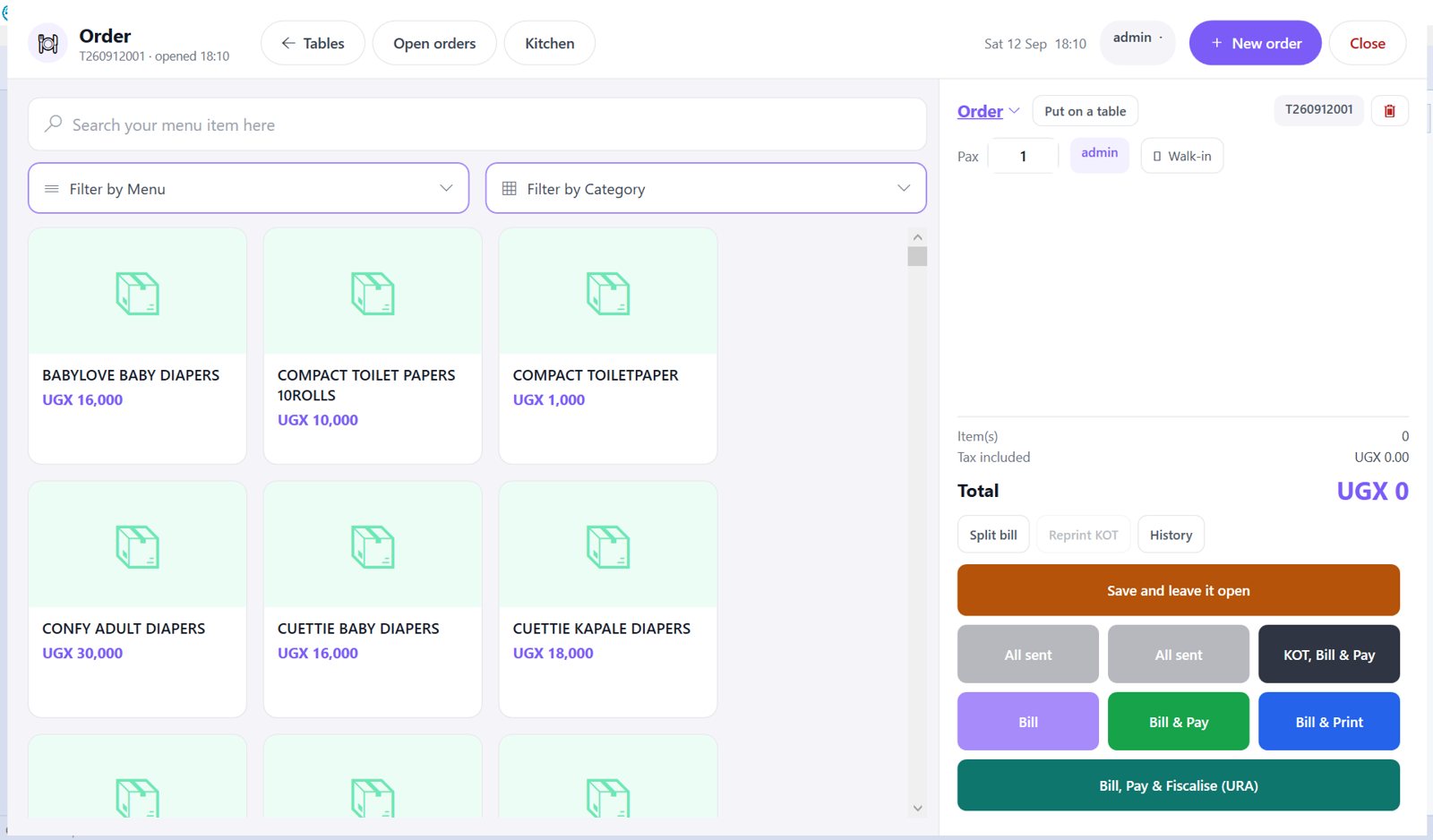Screen dimensions: 1433x840
Task: Click the T260912001 order number badge
Action: click(x=1319, y=109)
